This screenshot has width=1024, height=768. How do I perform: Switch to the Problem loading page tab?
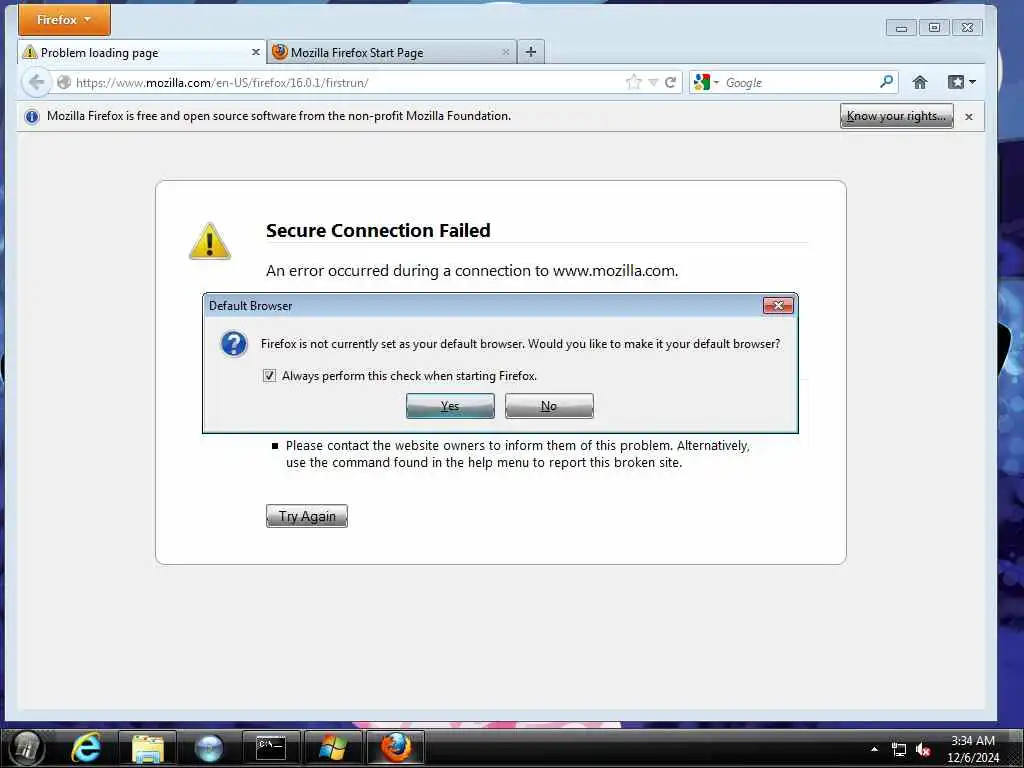point(142,52)
